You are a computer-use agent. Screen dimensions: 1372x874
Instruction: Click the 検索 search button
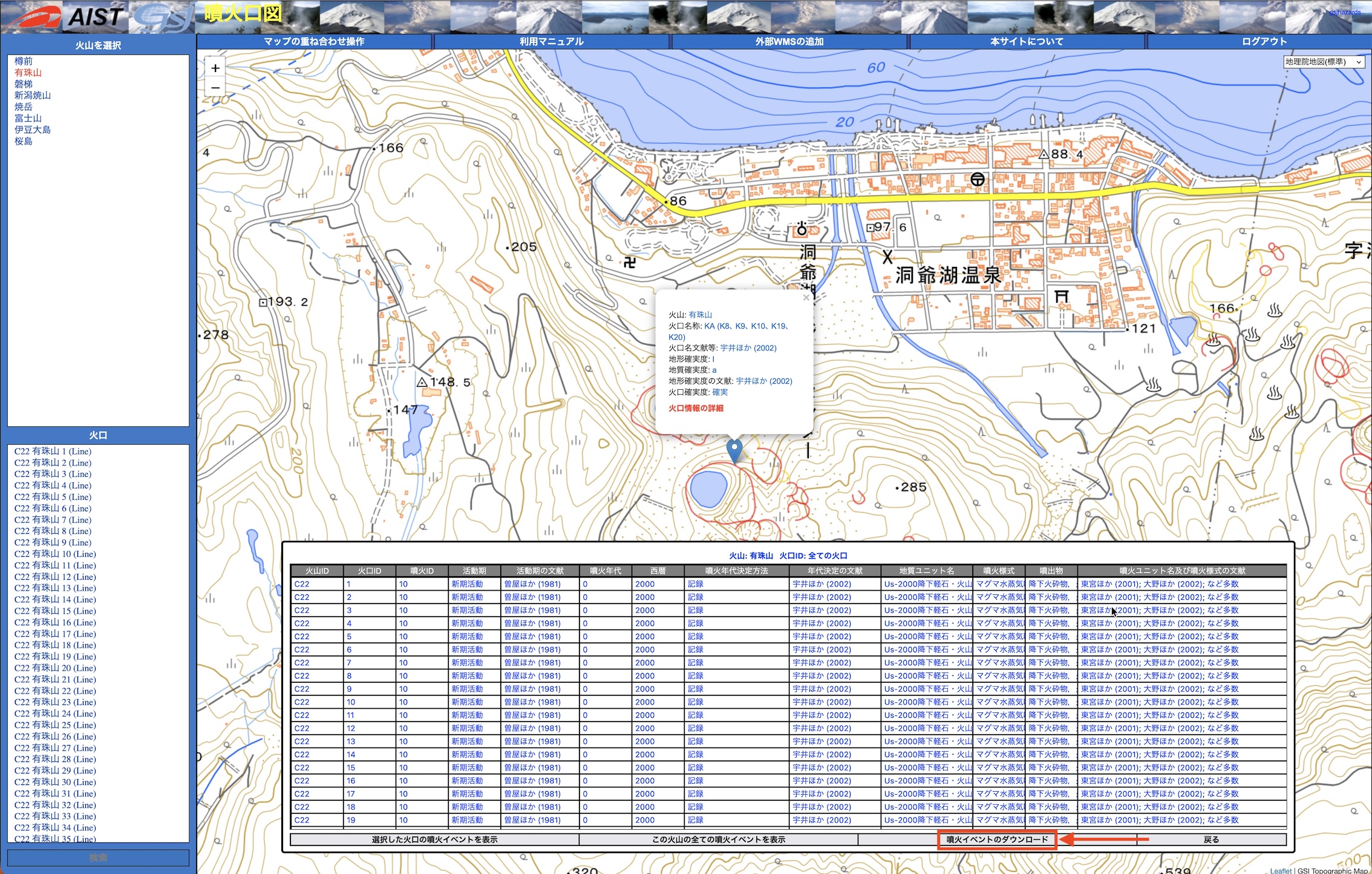point(98,858)
